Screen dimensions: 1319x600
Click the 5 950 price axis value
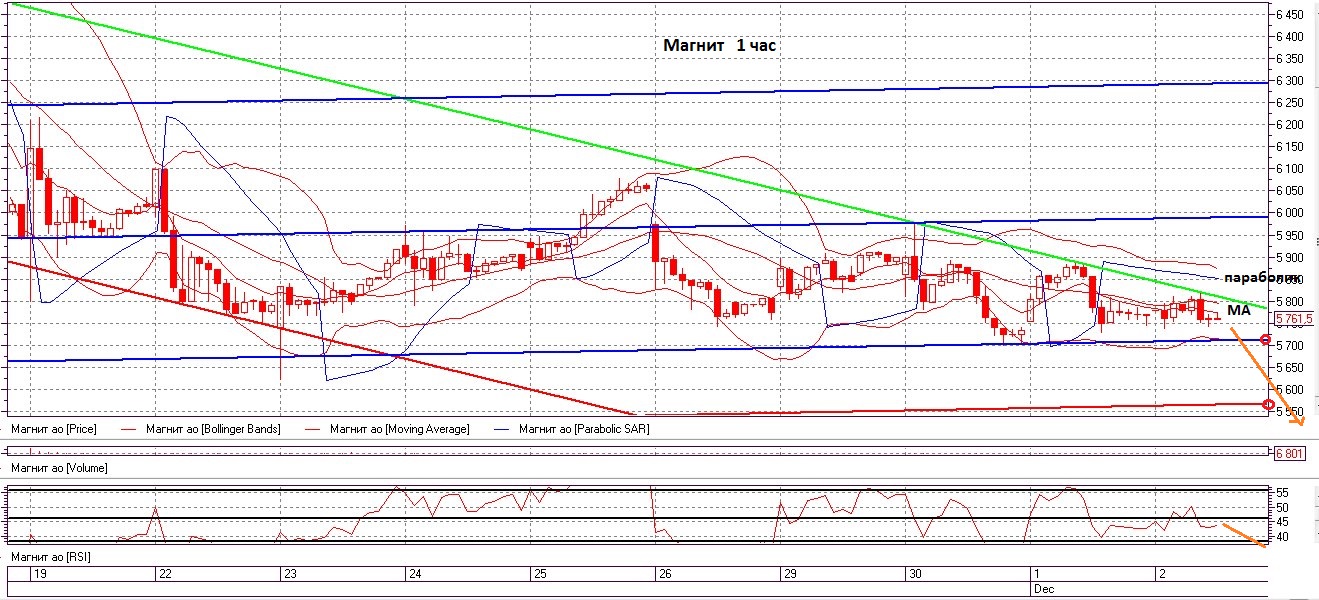tap(1290, 235)
